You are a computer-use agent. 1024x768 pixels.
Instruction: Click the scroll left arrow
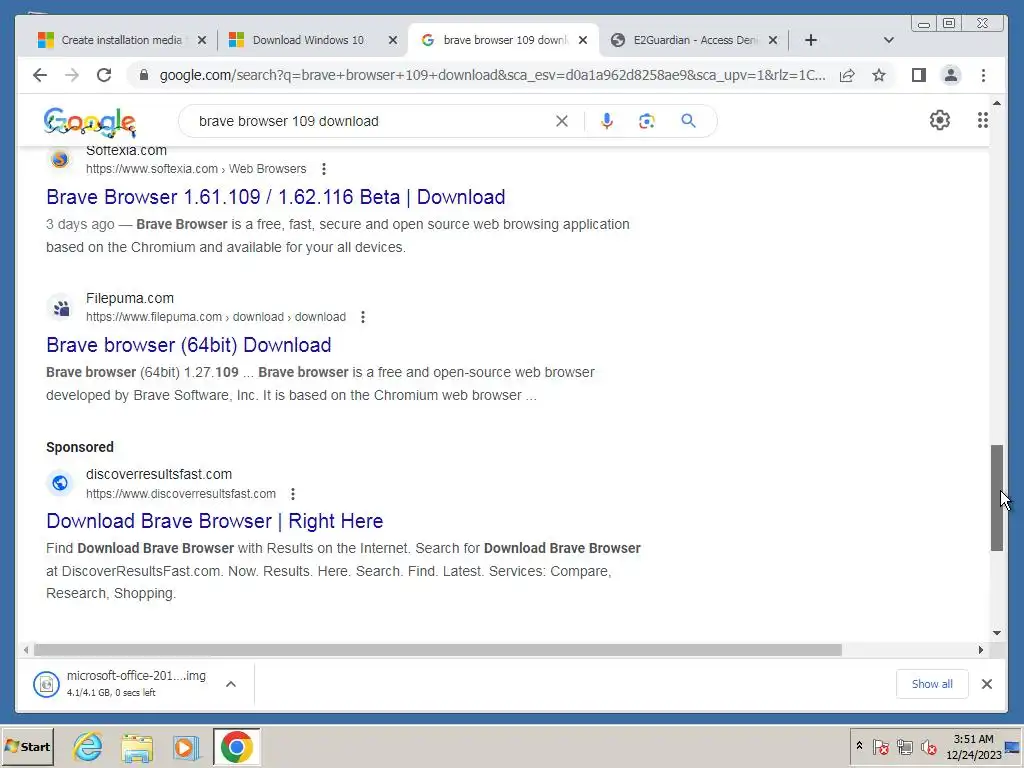(25, 650)
